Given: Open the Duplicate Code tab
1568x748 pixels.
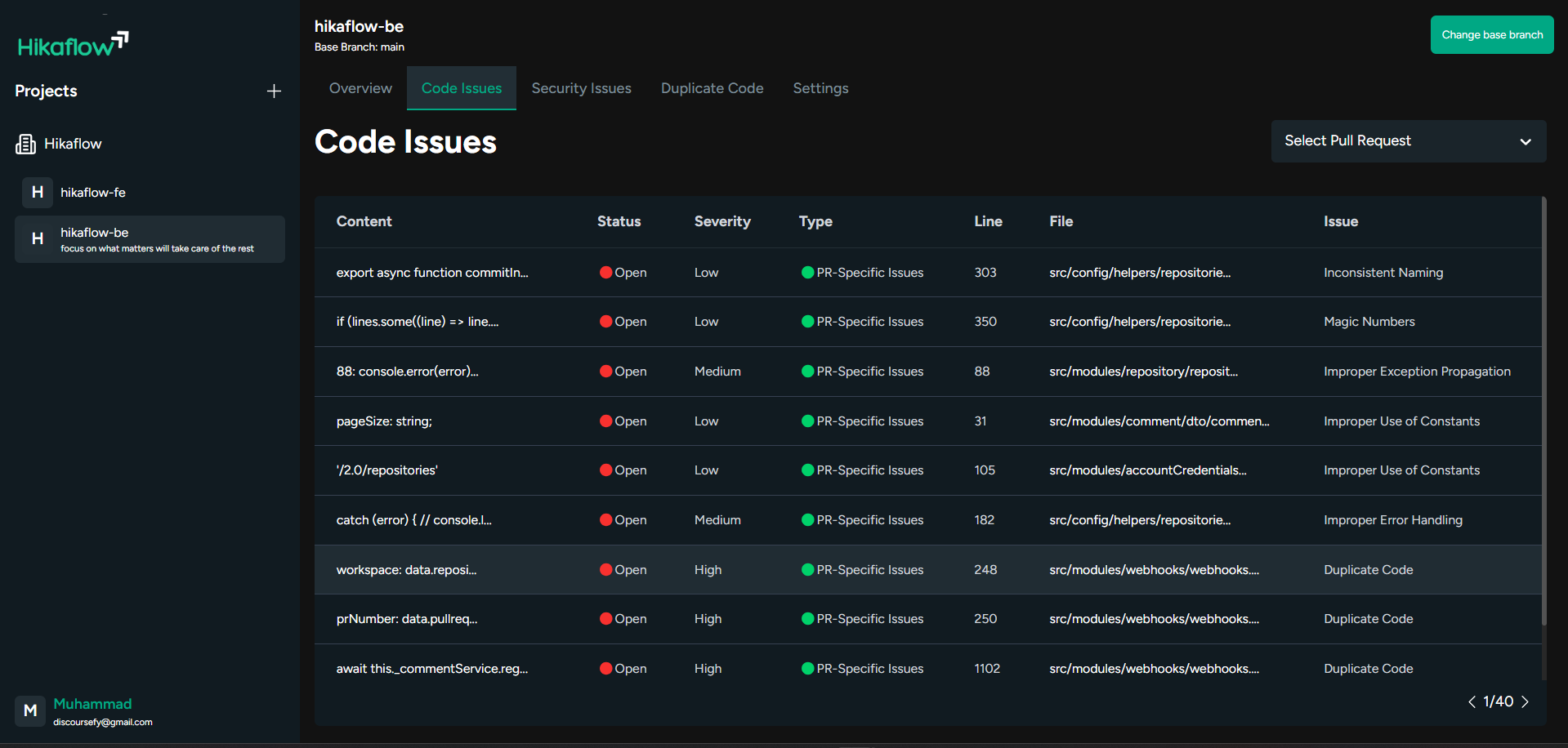Looking at the screenshot, I should [x=712, y=88].
